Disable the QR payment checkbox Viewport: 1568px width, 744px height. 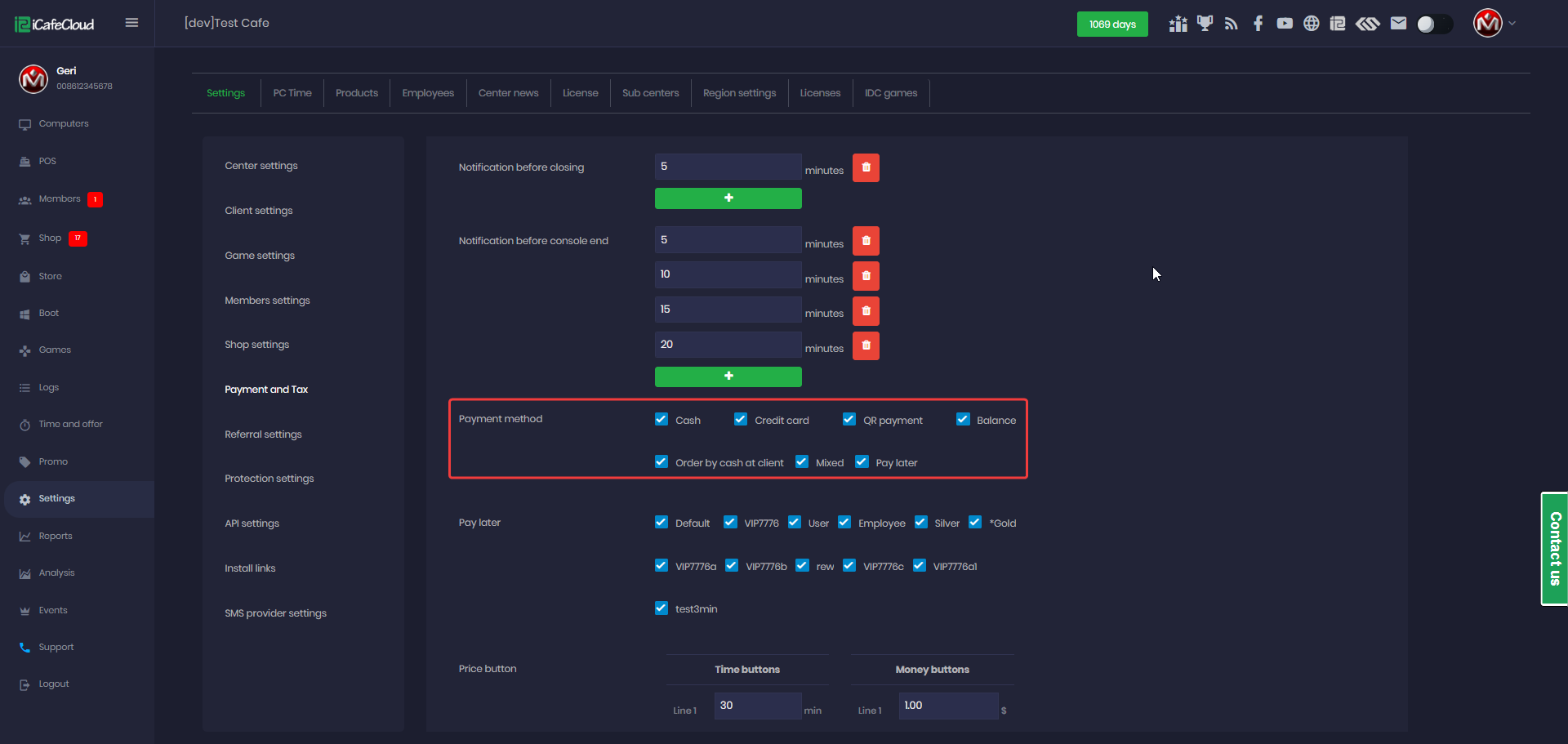pos(849,420)
